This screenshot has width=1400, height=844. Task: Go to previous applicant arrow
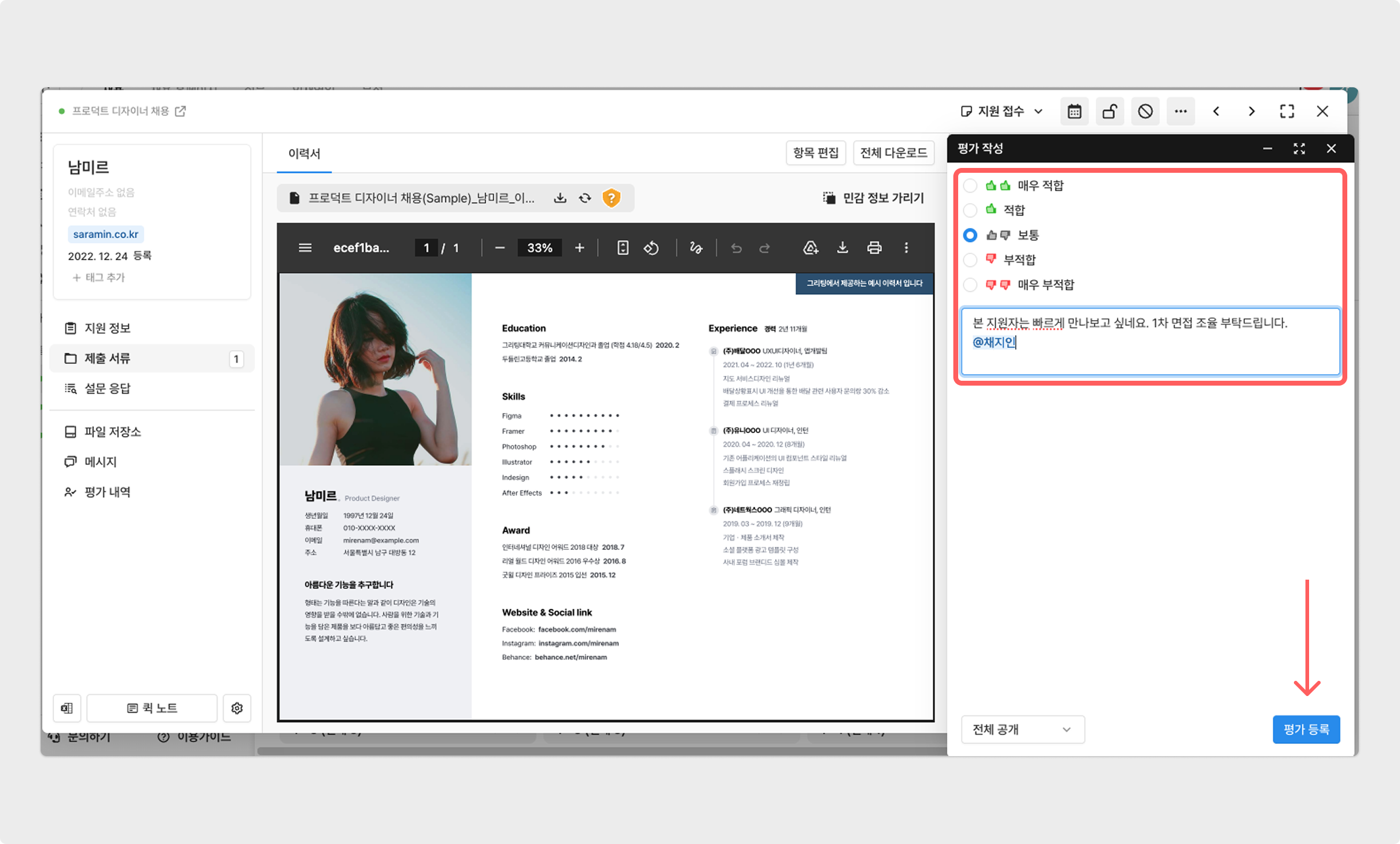click(x=1216, y=112)
